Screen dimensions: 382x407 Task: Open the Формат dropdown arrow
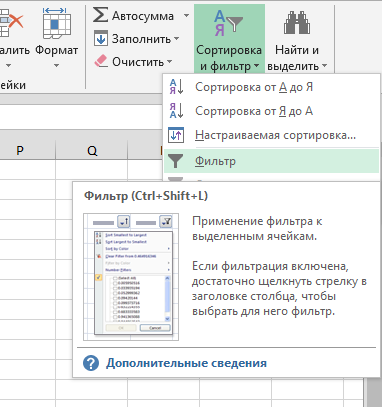point(56,65)
